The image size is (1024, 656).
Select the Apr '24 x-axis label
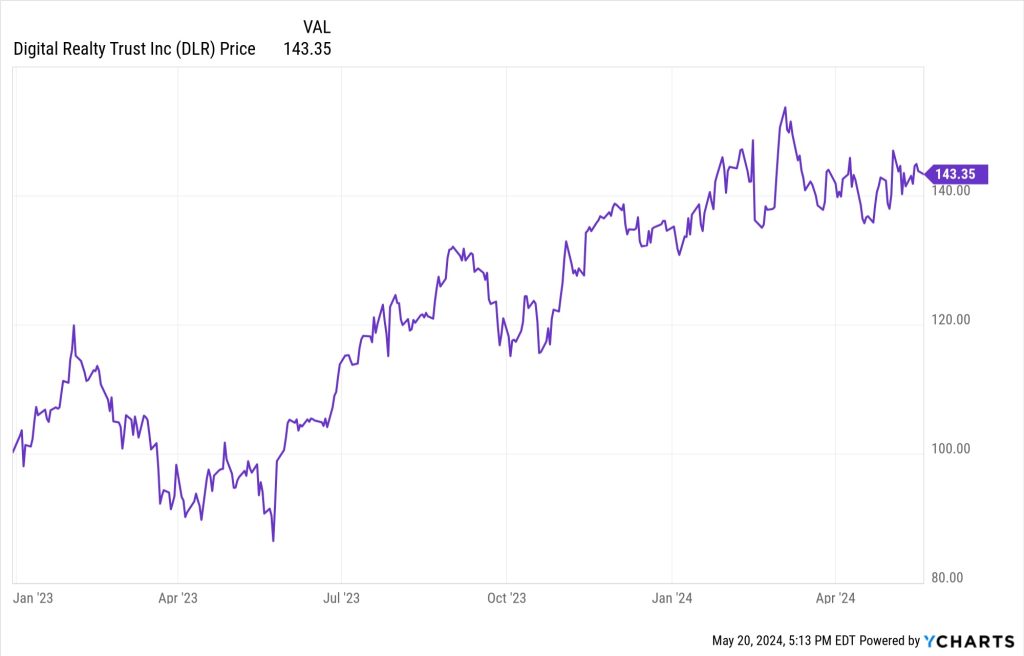point(835,598)
